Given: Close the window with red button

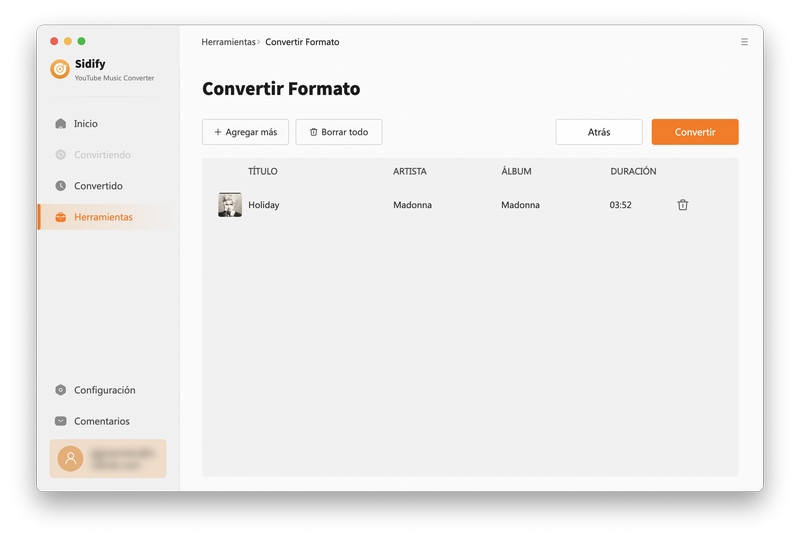Looking at the screenshot, I should [54, 41].
